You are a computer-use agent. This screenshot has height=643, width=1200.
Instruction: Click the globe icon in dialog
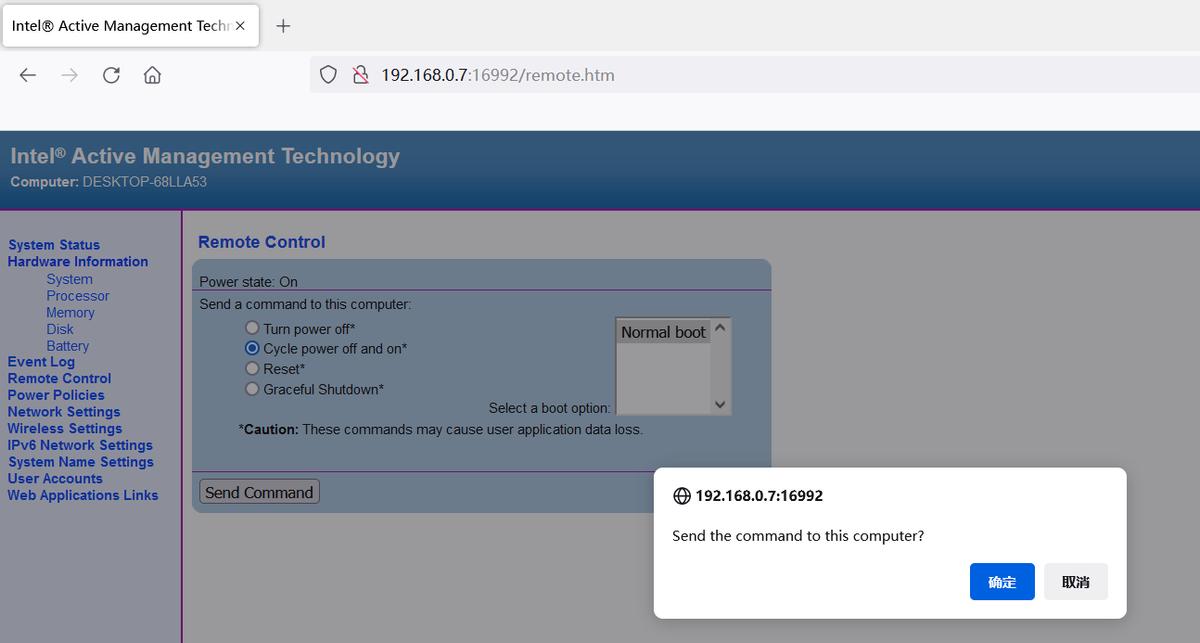point(682,496)
